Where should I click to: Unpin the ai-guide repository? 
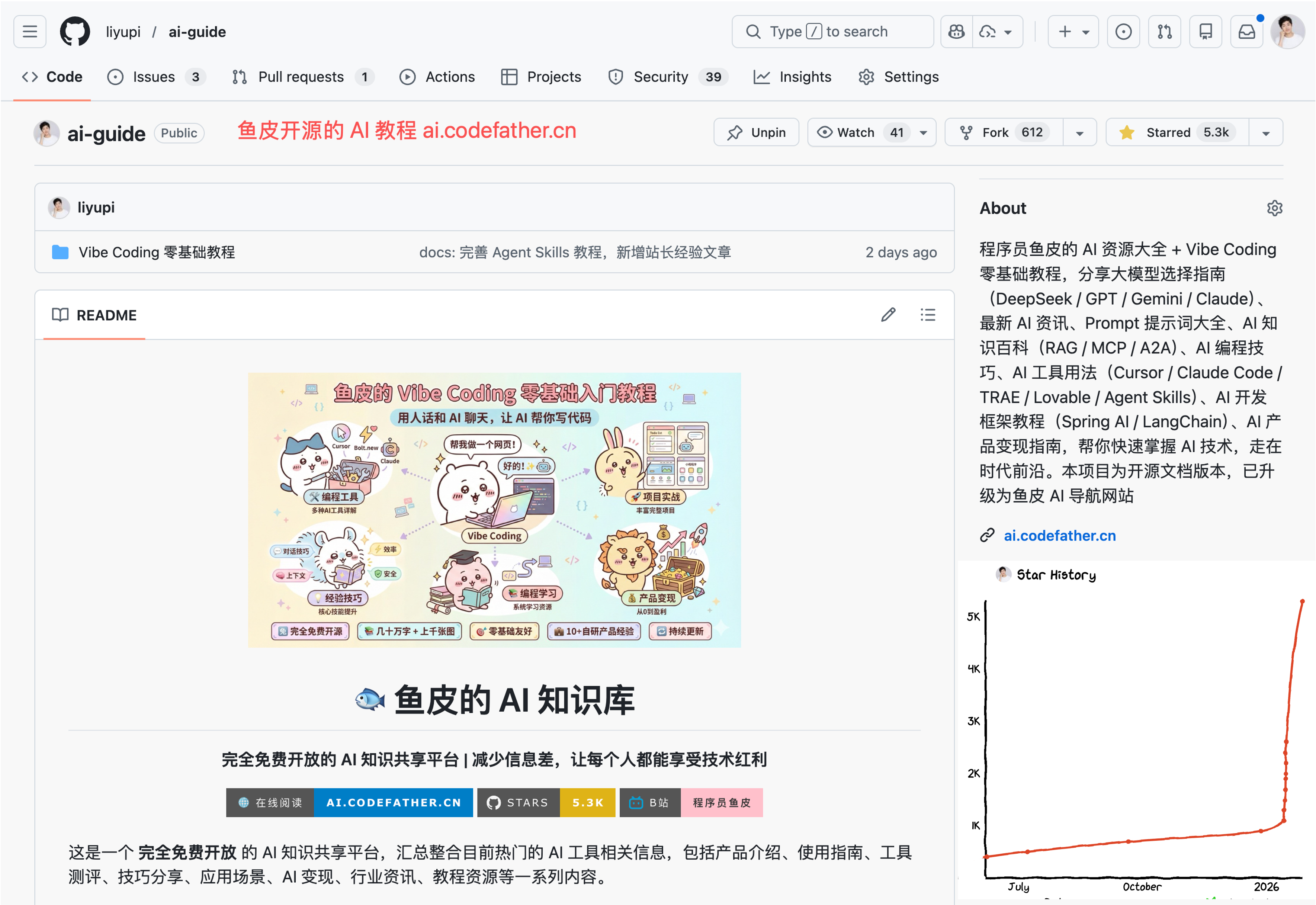click(x=756, y=133)
